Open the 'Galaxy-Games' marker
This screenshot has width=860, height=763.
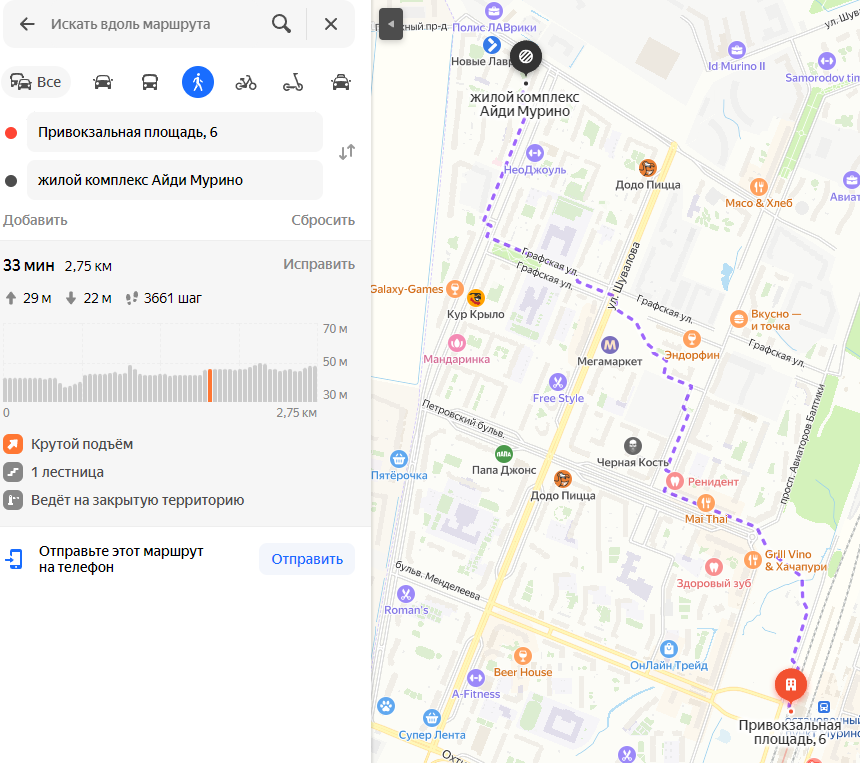(455, 289)
